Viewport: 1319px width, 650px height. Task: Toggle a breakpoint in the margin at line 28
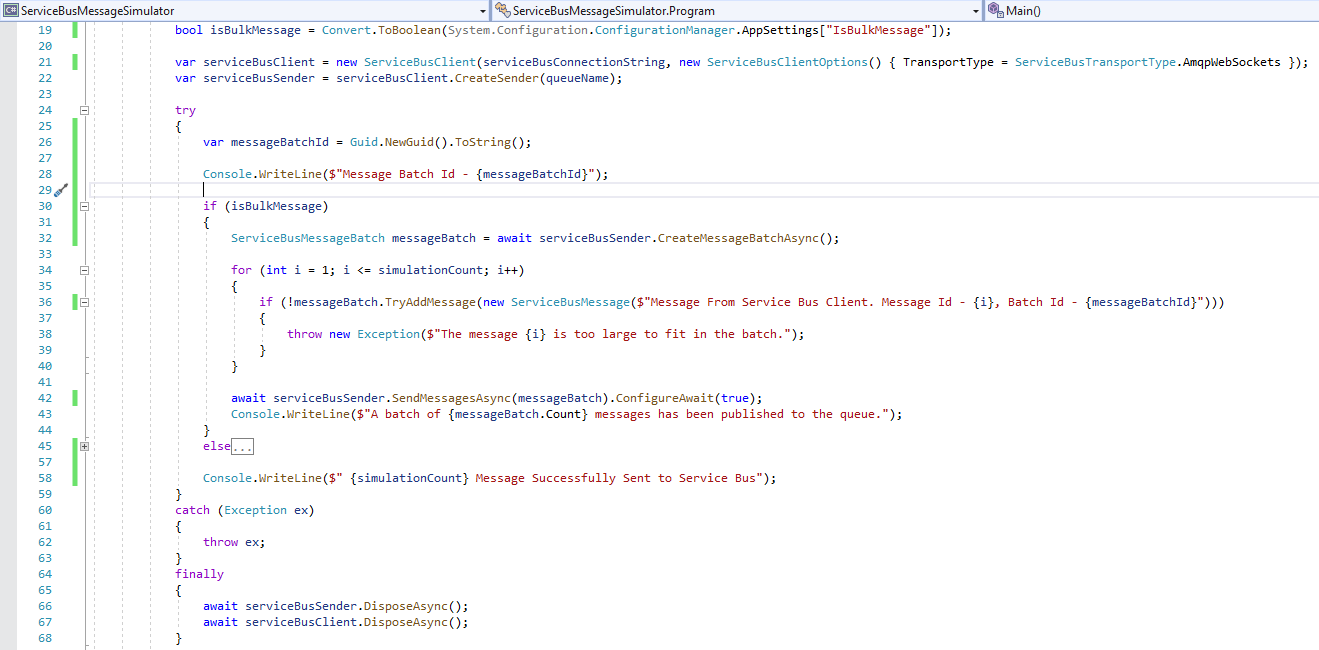10,174
